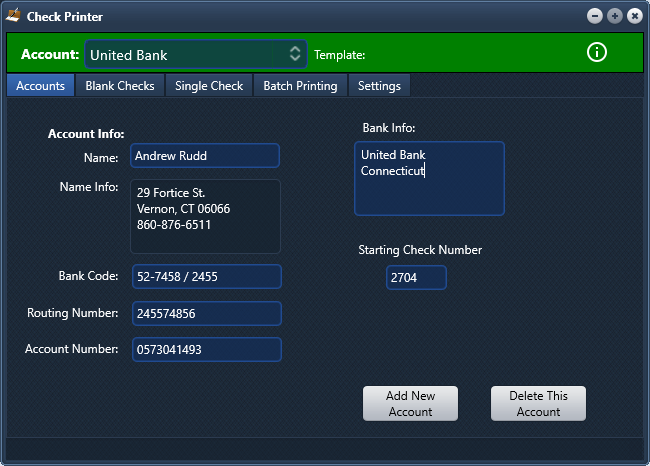This screenshot has width=650, height=466.
Task: Click the Name Info: label
Action: [x=89, y=187]
